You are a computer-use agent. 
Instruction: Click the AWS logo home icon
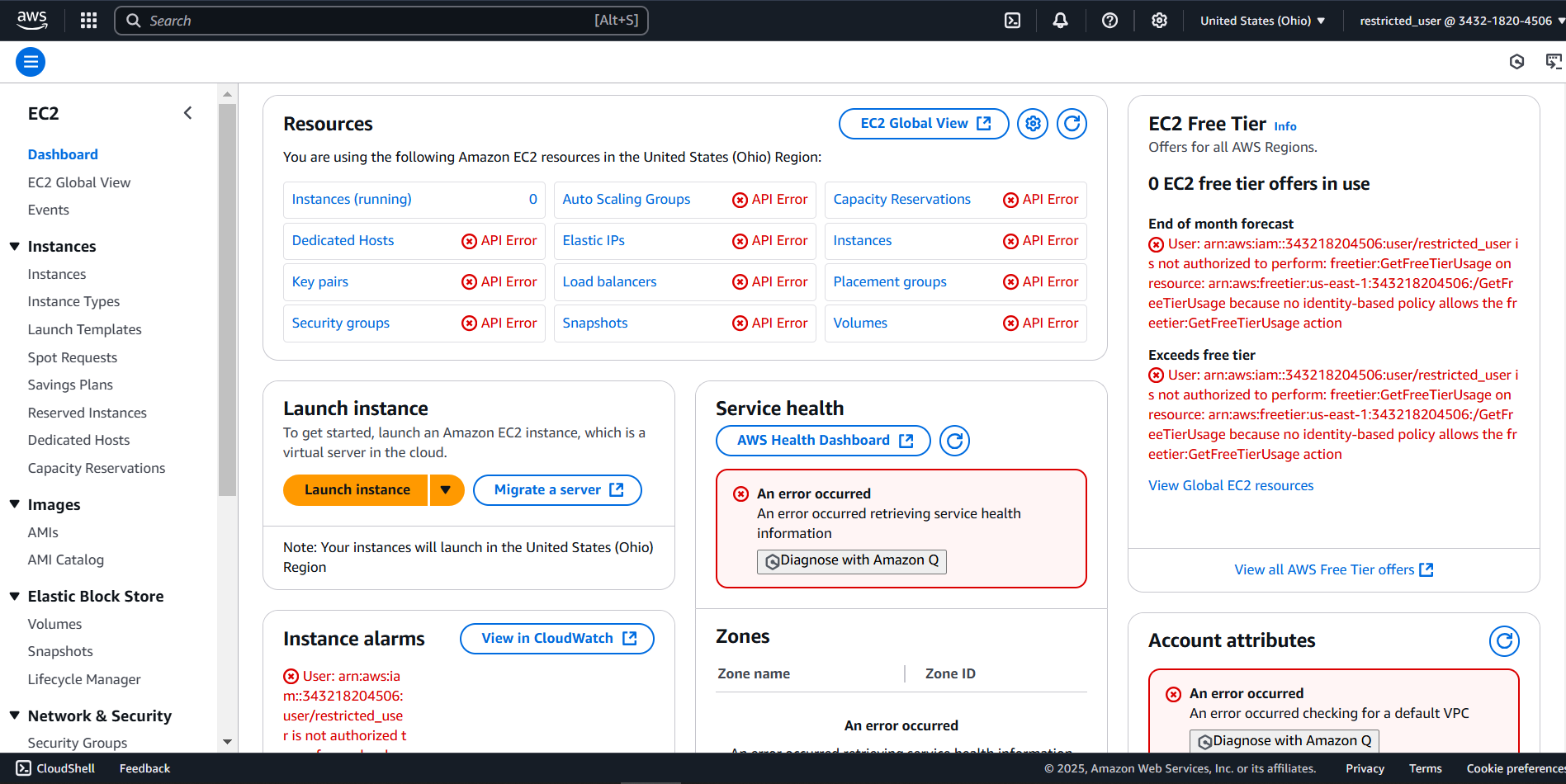point(31,20)
